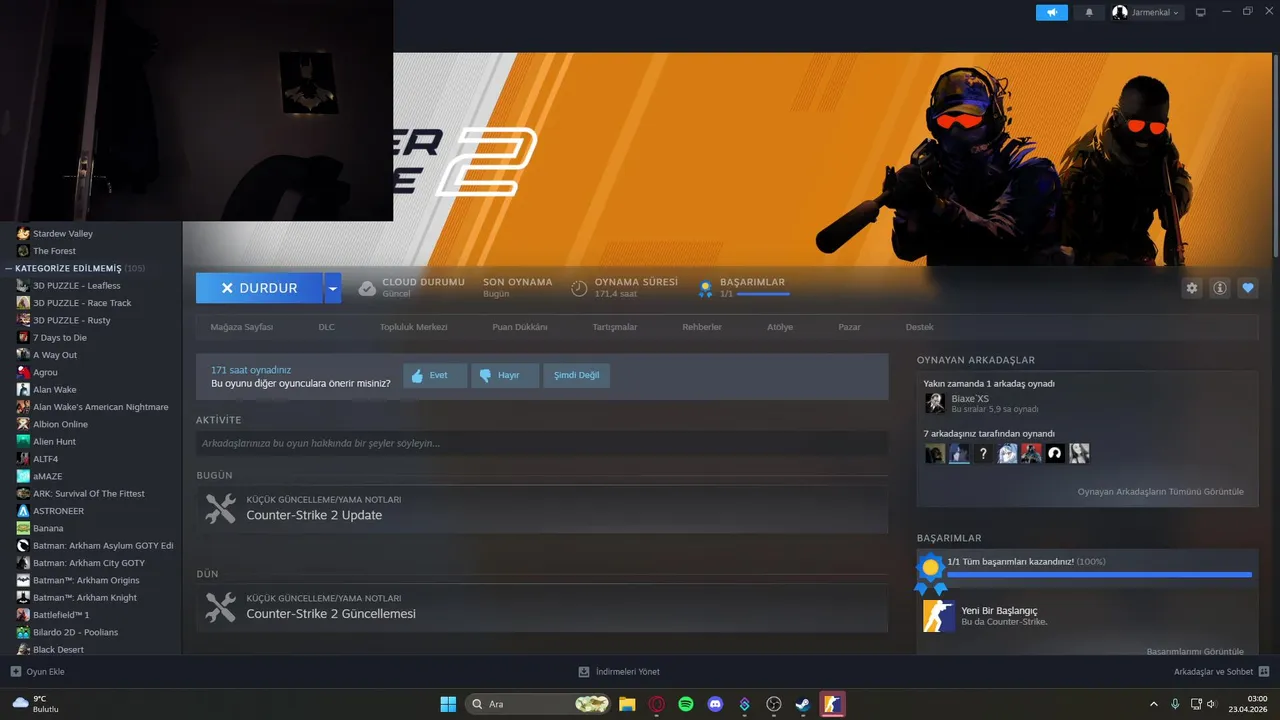Open the Tartışmalar tab
This screenshot has height=720, width=1280.
615,327
